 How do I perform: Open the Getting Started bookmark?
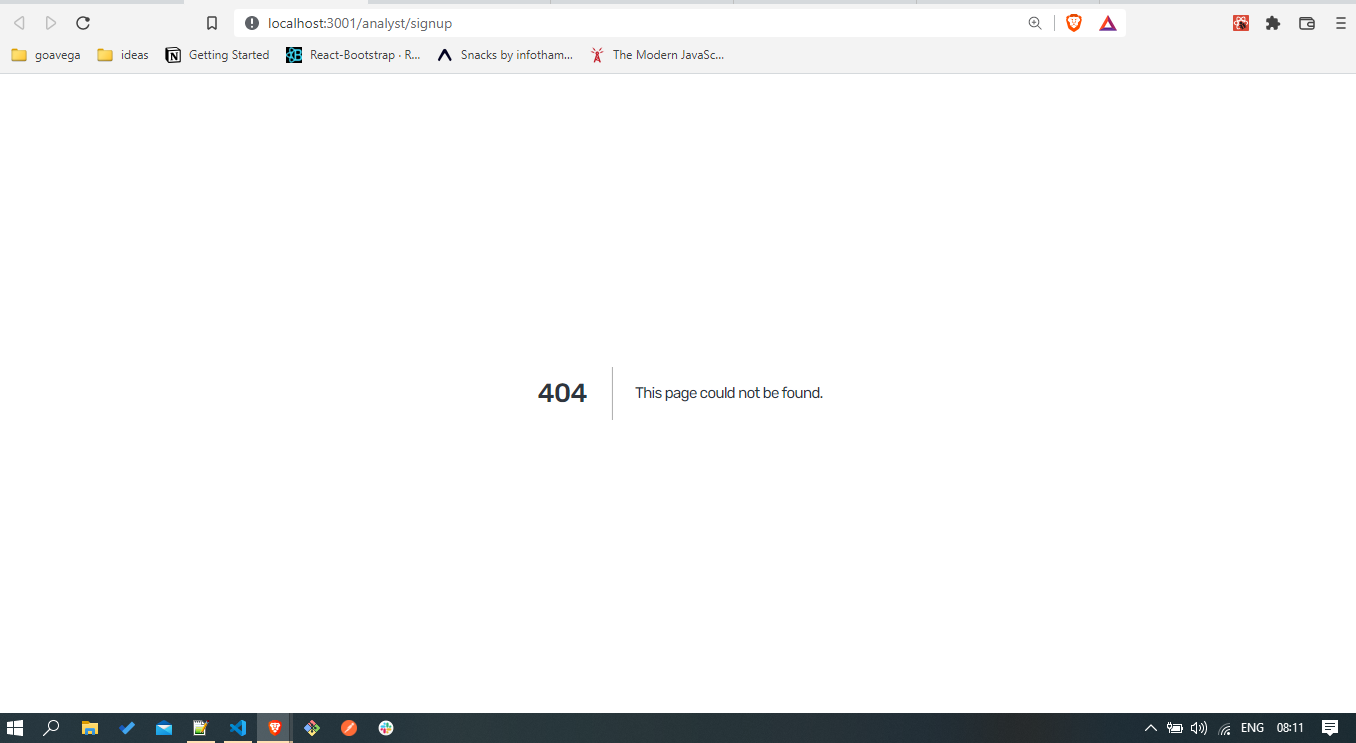click(x=217, y=55)
